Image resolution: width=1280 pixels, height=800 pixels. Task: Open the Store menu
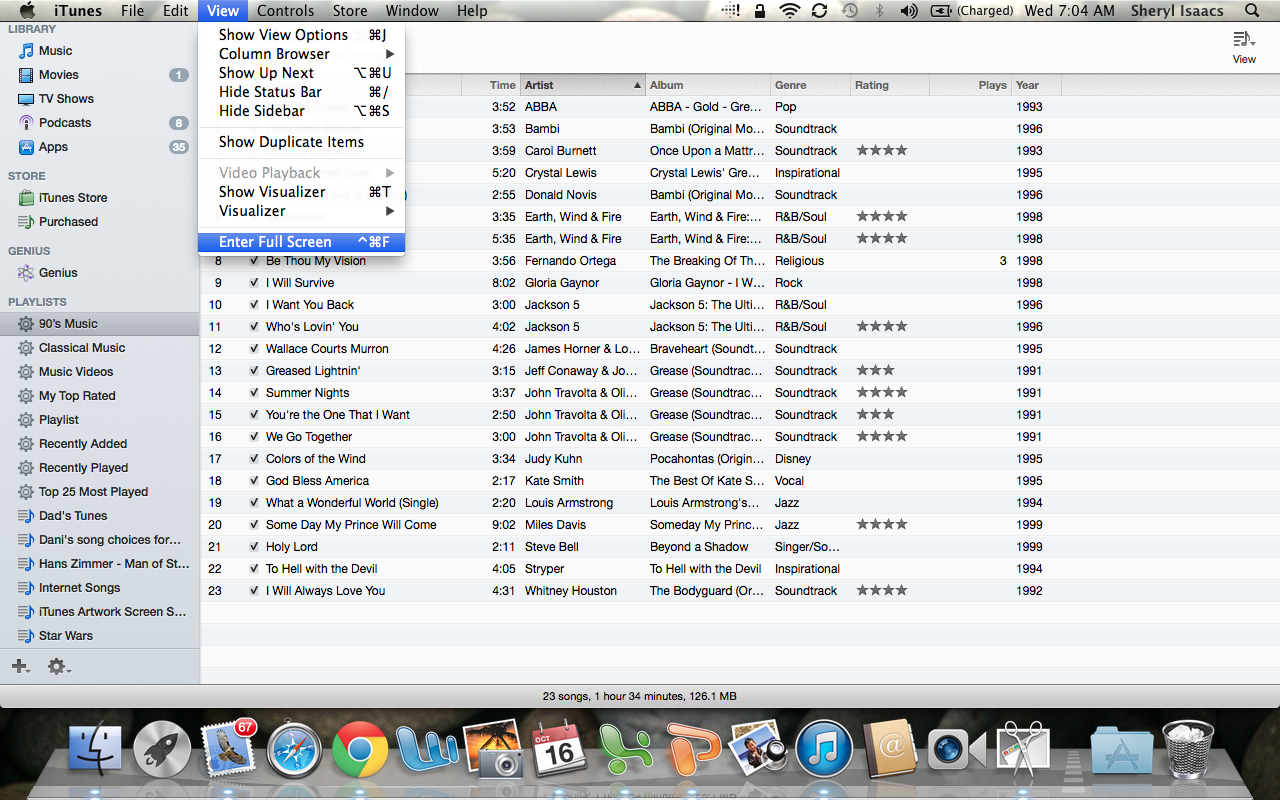point(349,11)
